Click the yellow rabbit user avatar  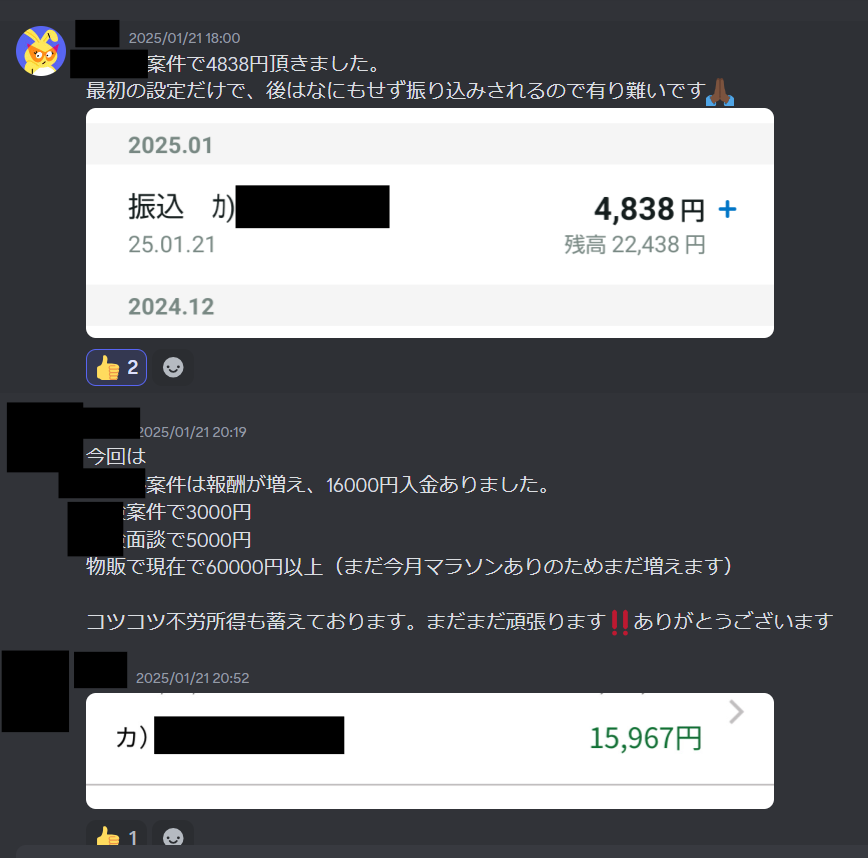[x=41, y=51]
